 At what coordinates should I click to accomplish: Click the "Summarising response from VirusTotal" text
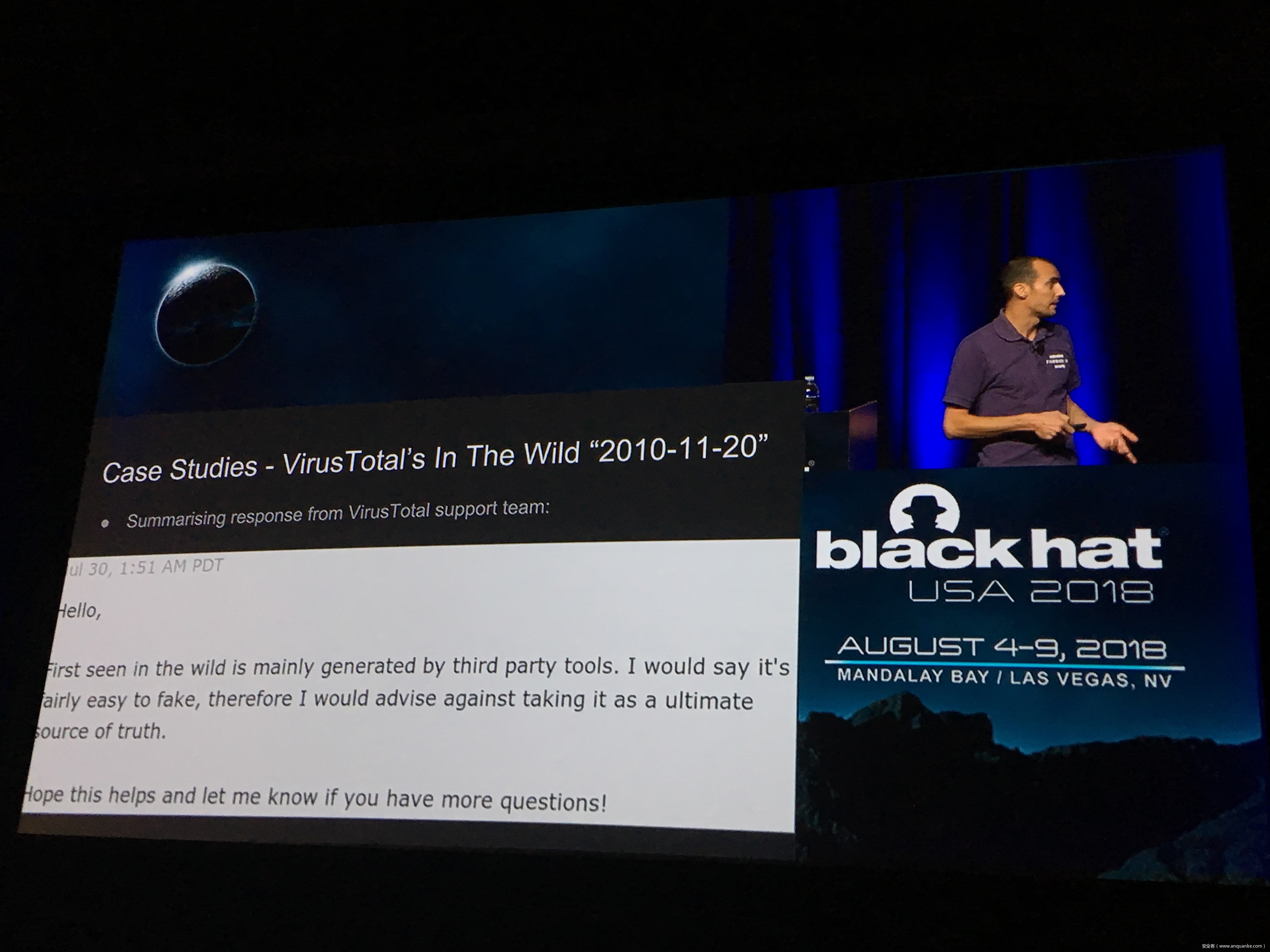click(338, 513)
